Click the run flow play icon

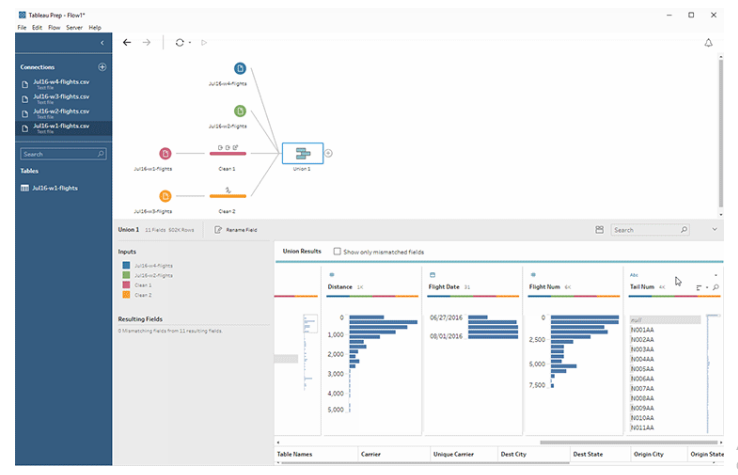204,42
